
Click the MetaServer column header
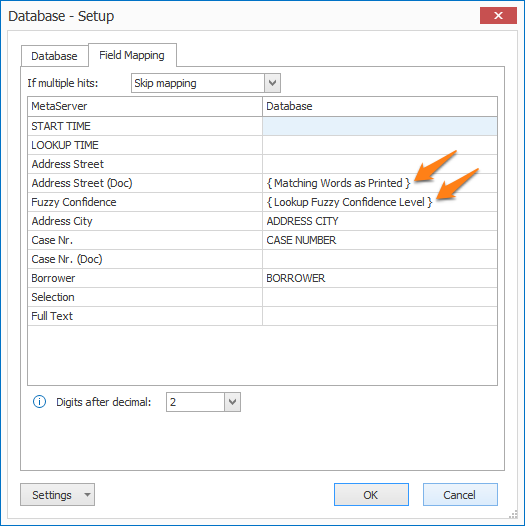tap(145, 106)
